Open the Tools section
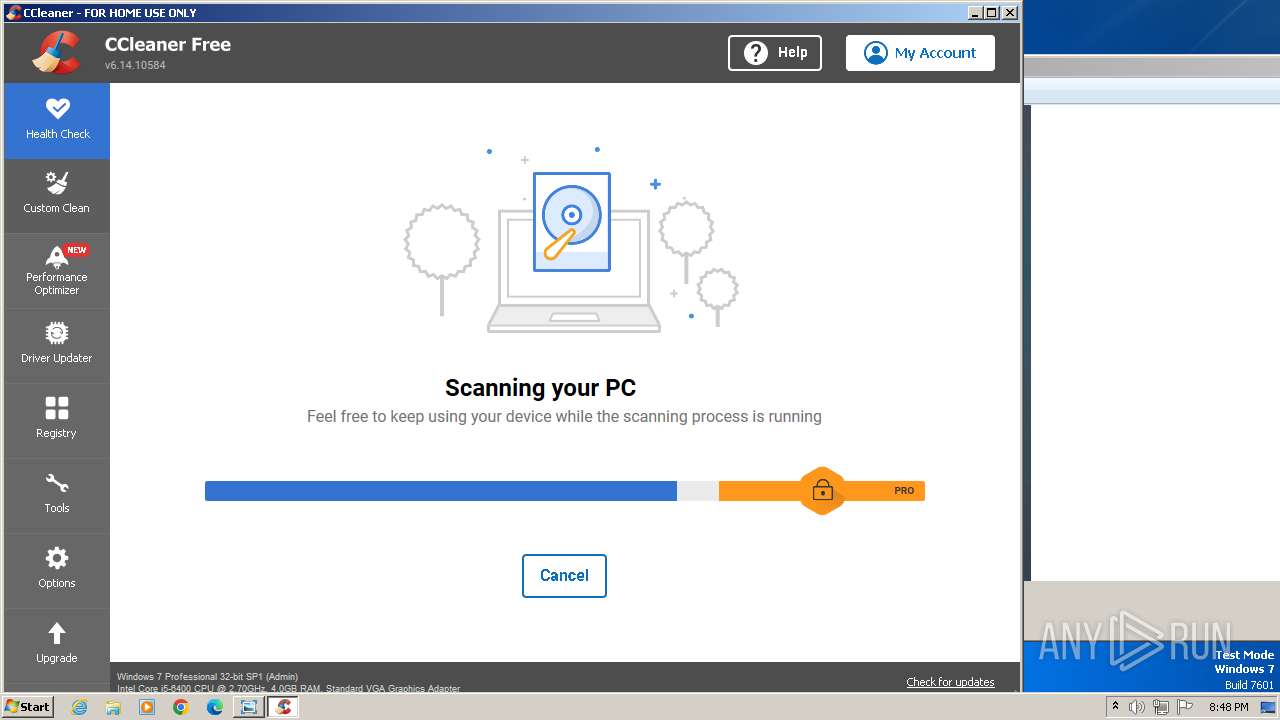 pyautogui.click(x=57, y=496)
